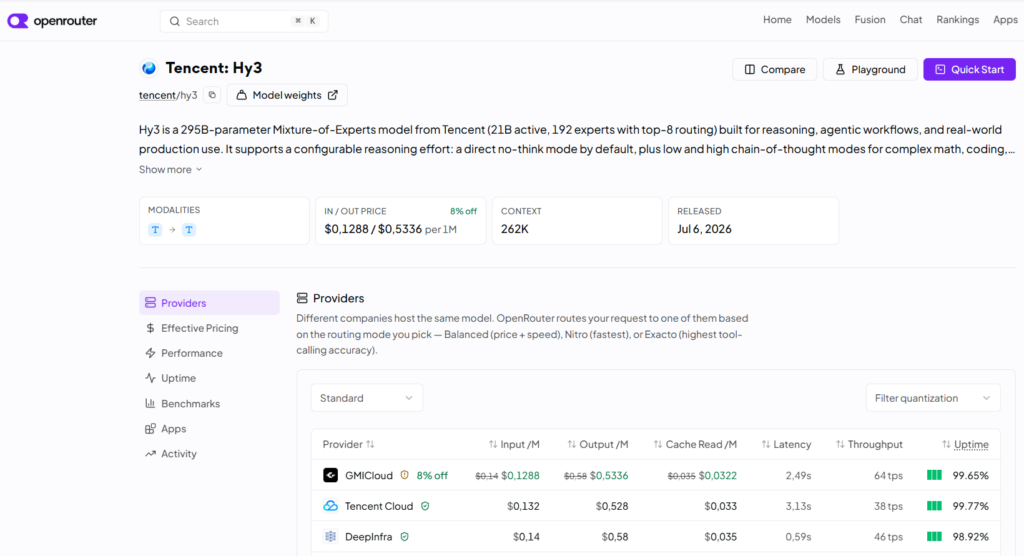Expand description with Show more
This screenshot has height=556, width=1024.
point(170,169)
